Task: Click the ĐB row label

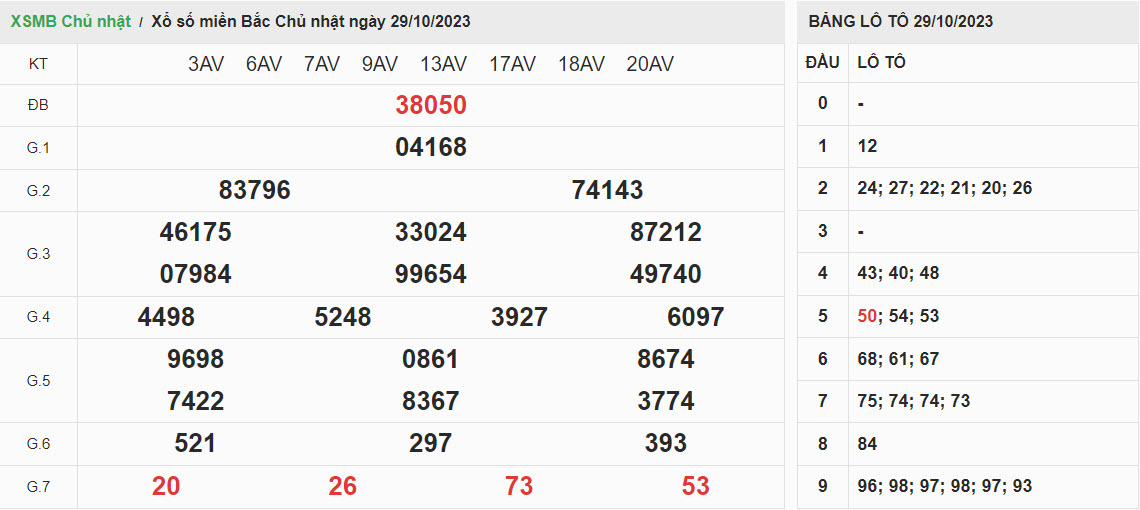Action: pos(38,105)
